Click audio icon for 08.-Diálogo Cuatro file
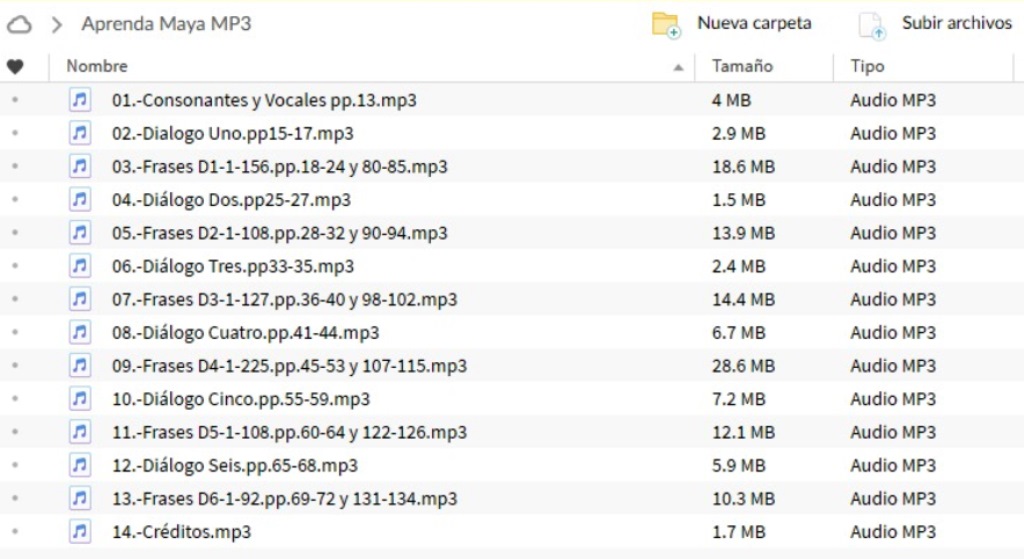This screenshot has width=1024, height=559. pyautogui.click(x=80, y=333)
